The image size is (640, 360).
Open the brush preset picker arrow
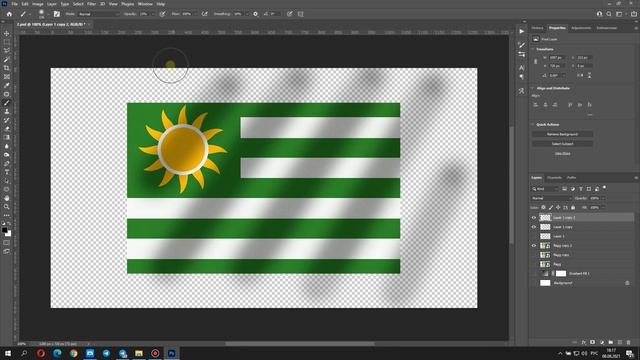click(48, 14)
